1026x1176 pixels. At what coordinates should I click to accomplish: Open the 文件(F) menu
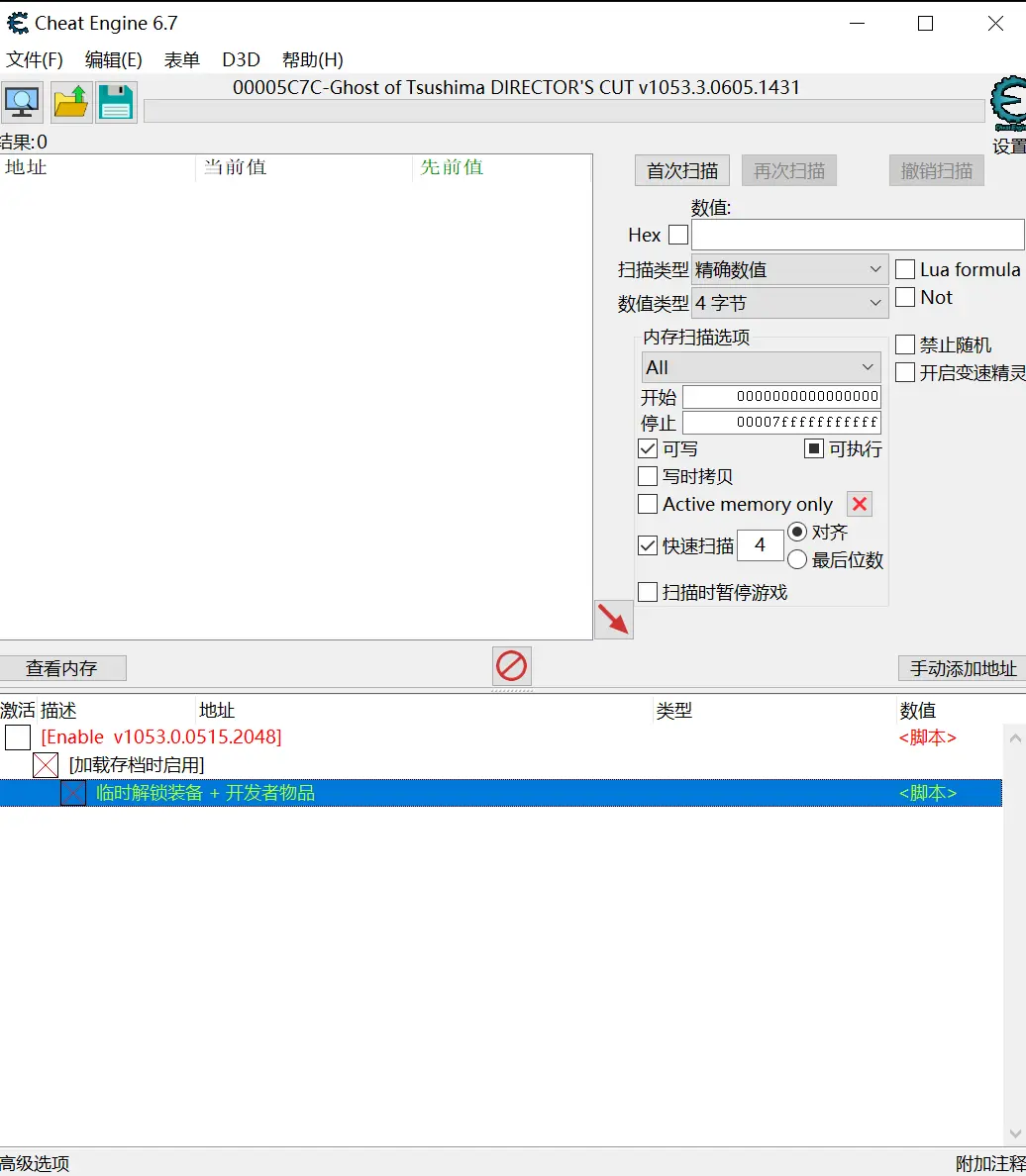(35, 59)
